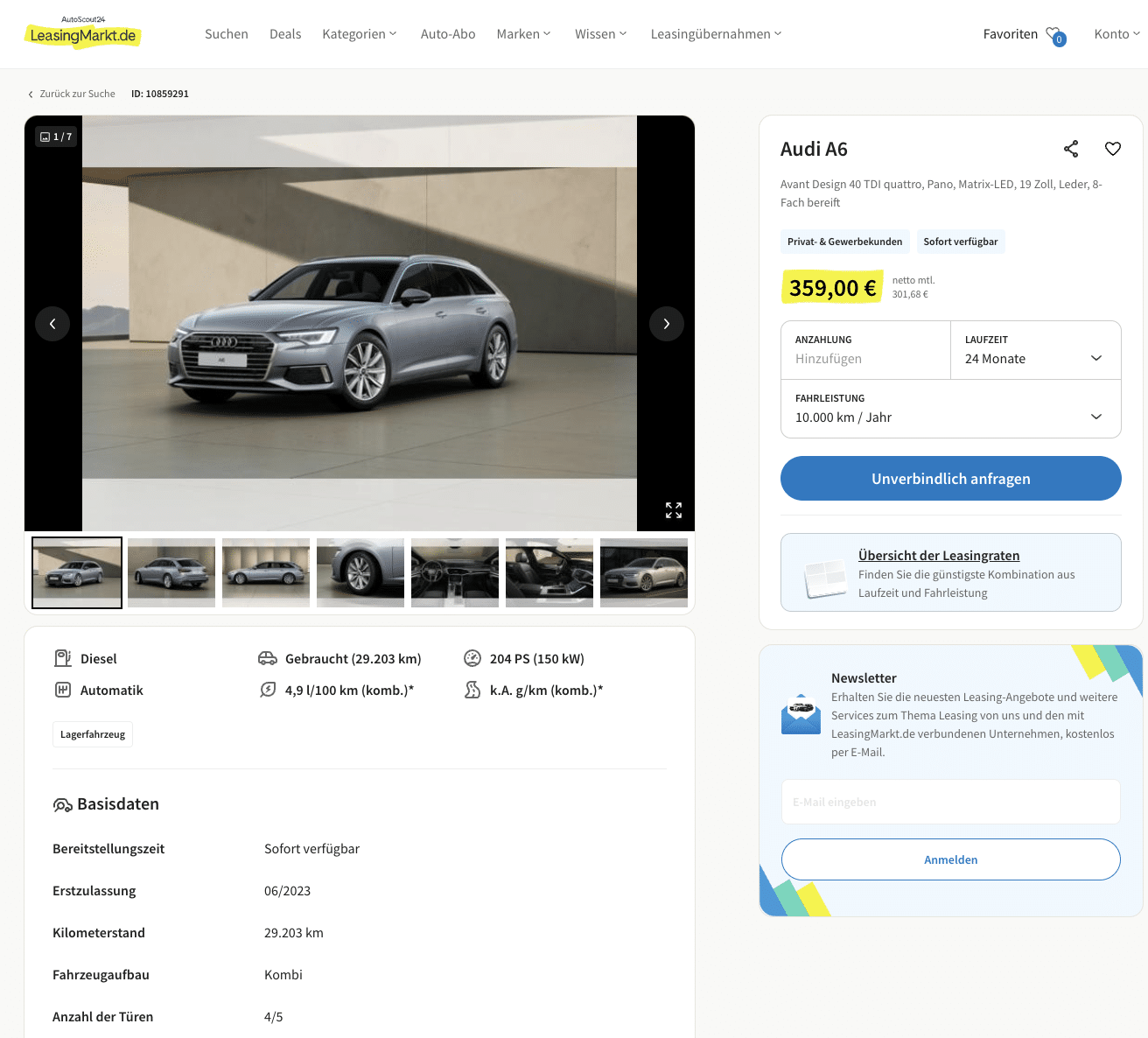The height and width of the screenshot is (1038, 1148).
Task: Click the Fahrzeugaufbau value Kombi
Action: (x=283, y=975)
